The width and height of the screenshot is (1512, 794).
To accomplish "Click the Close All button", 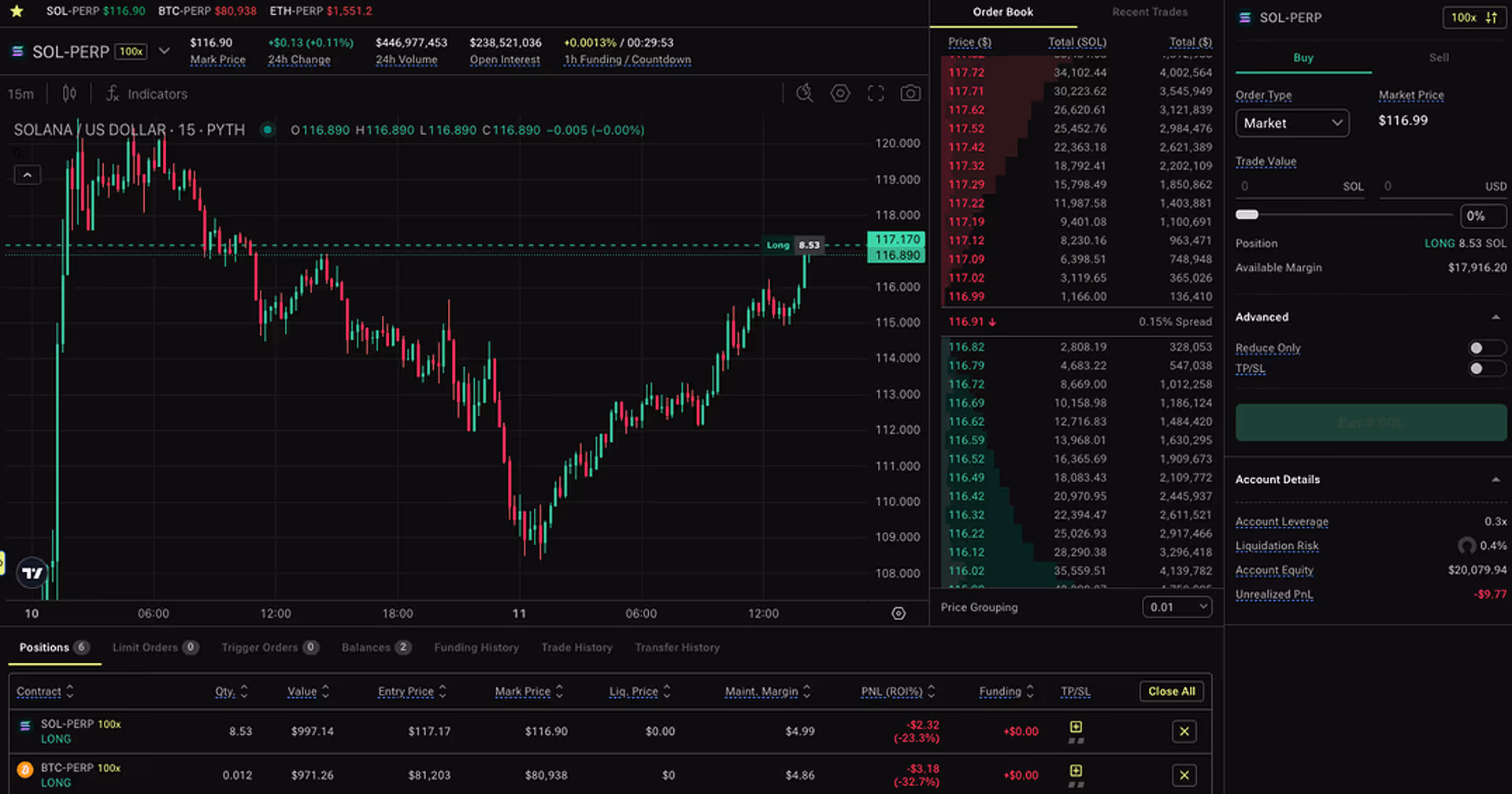I will (x=1171, y=691).
